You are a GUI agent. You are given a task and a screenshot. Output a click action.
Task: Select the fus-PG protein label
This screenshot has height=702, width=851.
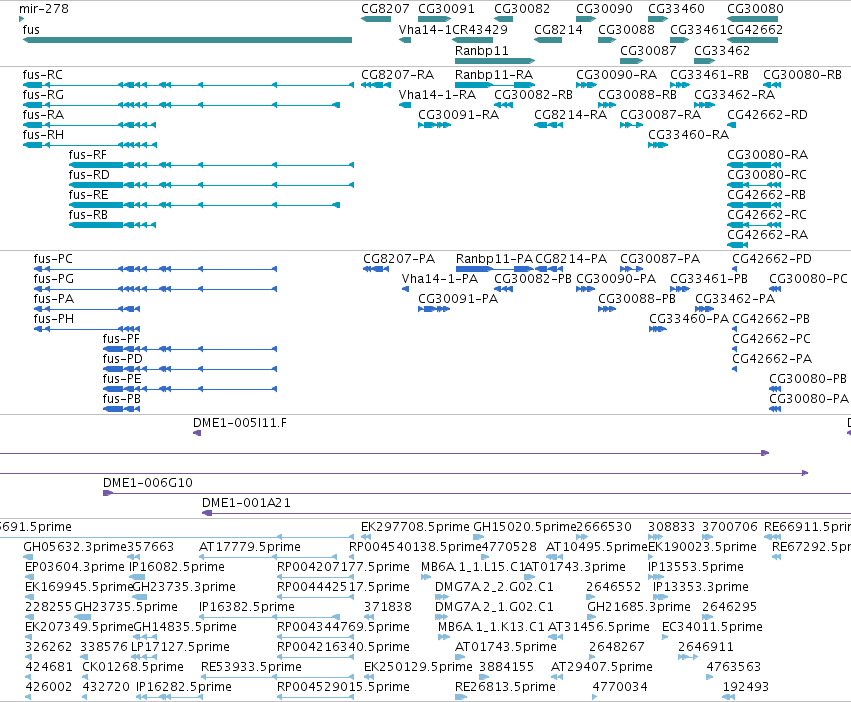[x=53, y=279]
